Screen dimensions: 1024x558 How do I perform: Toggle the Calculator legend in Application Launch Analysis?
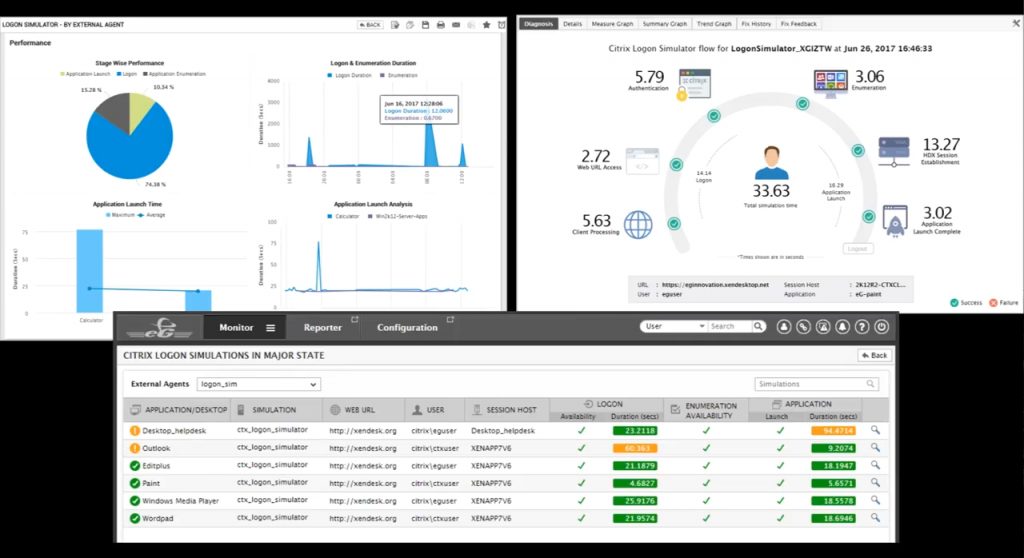[343, 216]
